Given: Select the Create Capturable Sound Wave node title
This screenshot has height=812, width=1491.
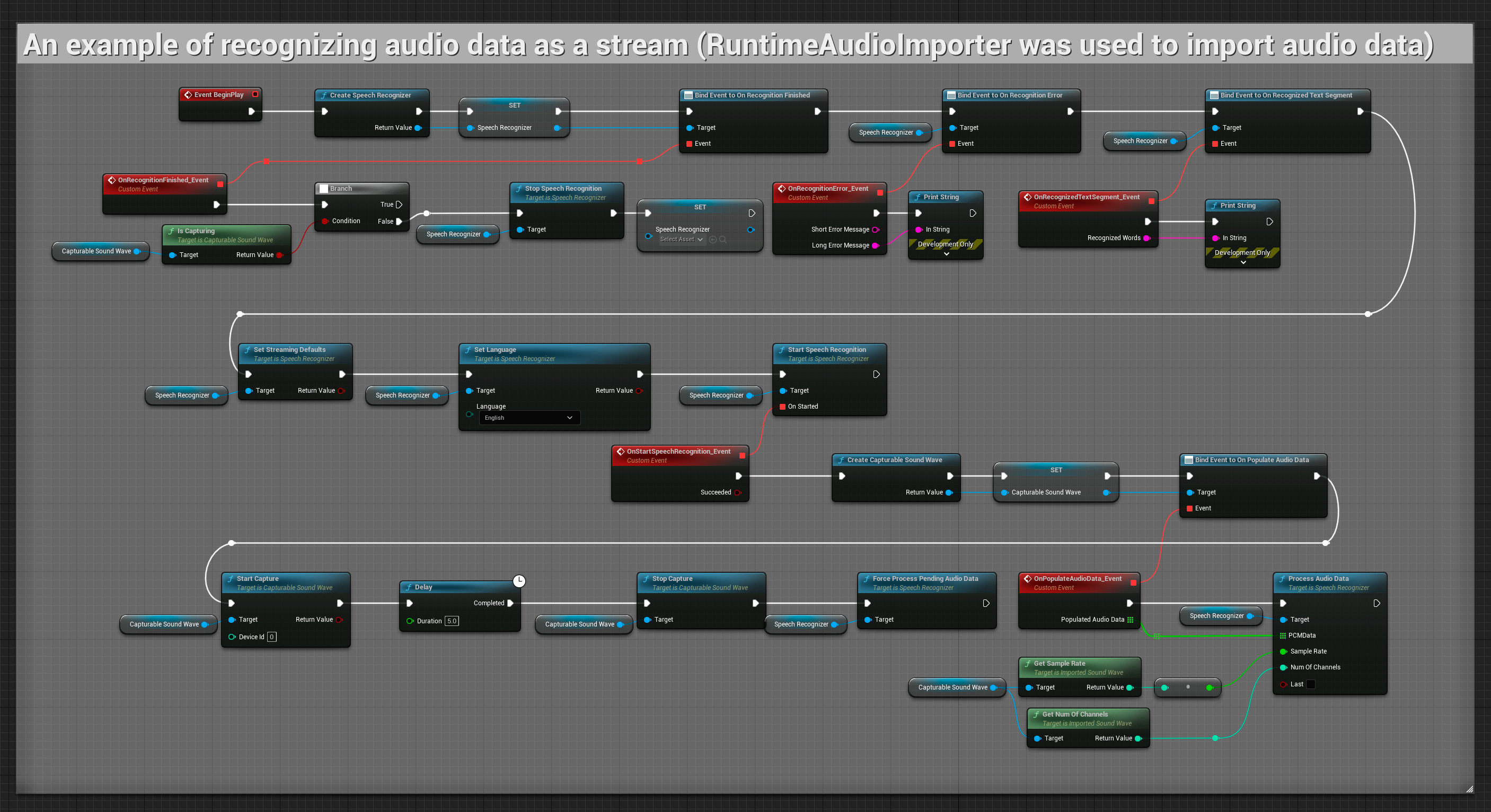Looking at the screenshot, I should [895, 460].
